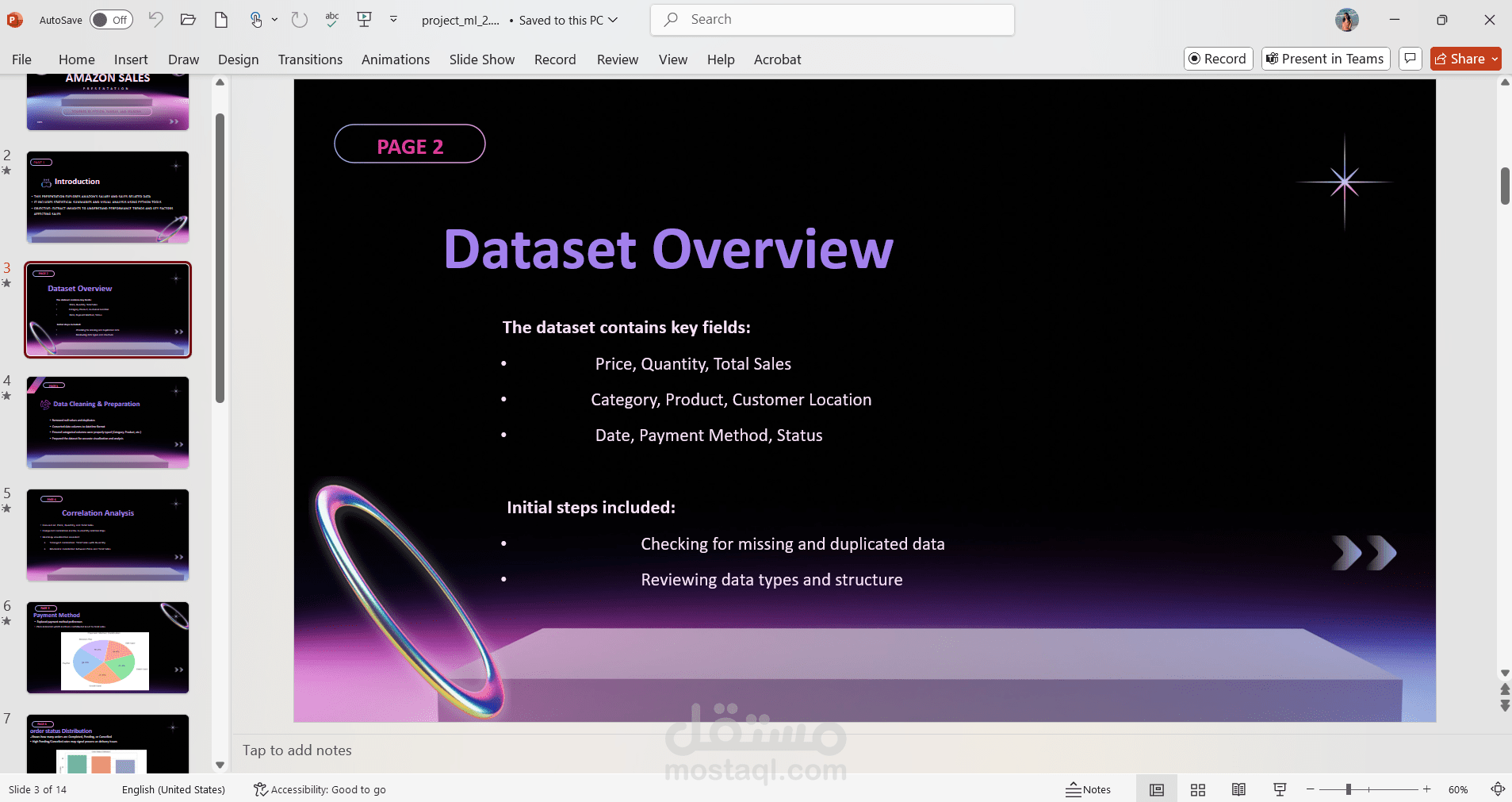Click the Record button at top right
The width and height of the screenshot is (1512, 802).
click(x=1218, y=59)
